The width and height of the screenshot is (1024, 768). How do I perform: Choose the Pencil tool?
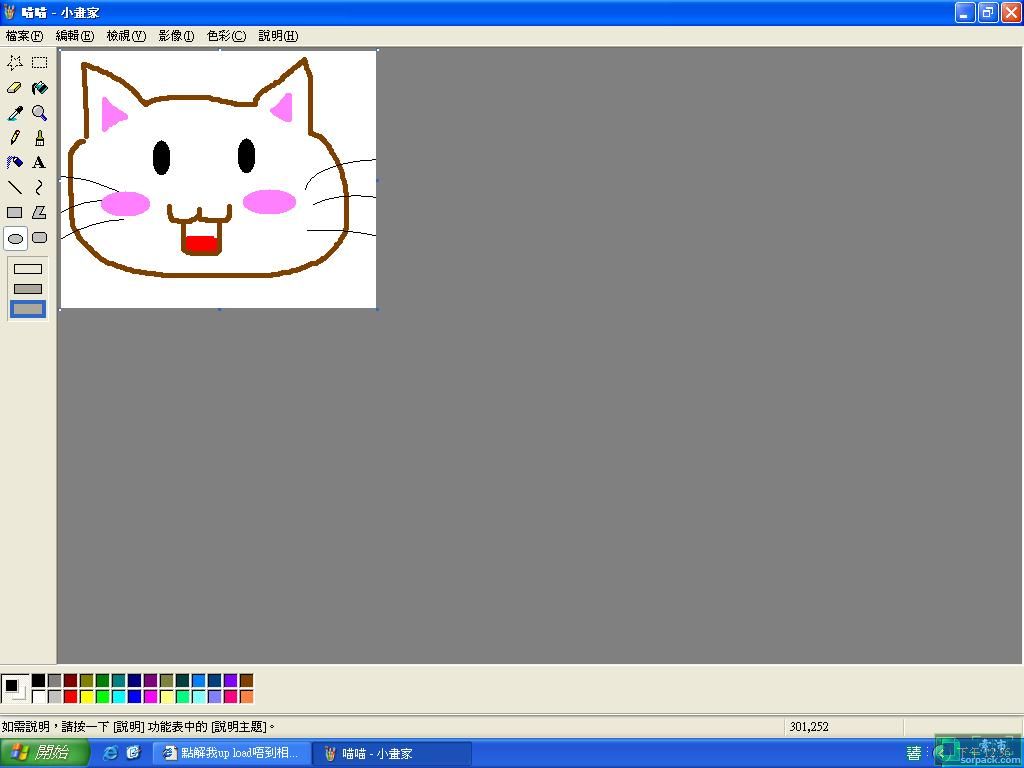[x=15, y=138]
